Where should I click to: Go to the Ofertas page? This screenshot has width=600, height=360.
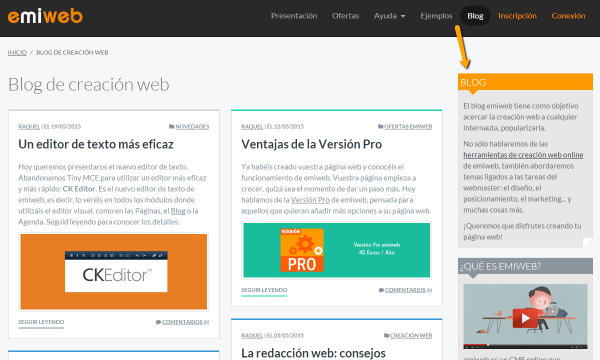click(x=346, y=16)
